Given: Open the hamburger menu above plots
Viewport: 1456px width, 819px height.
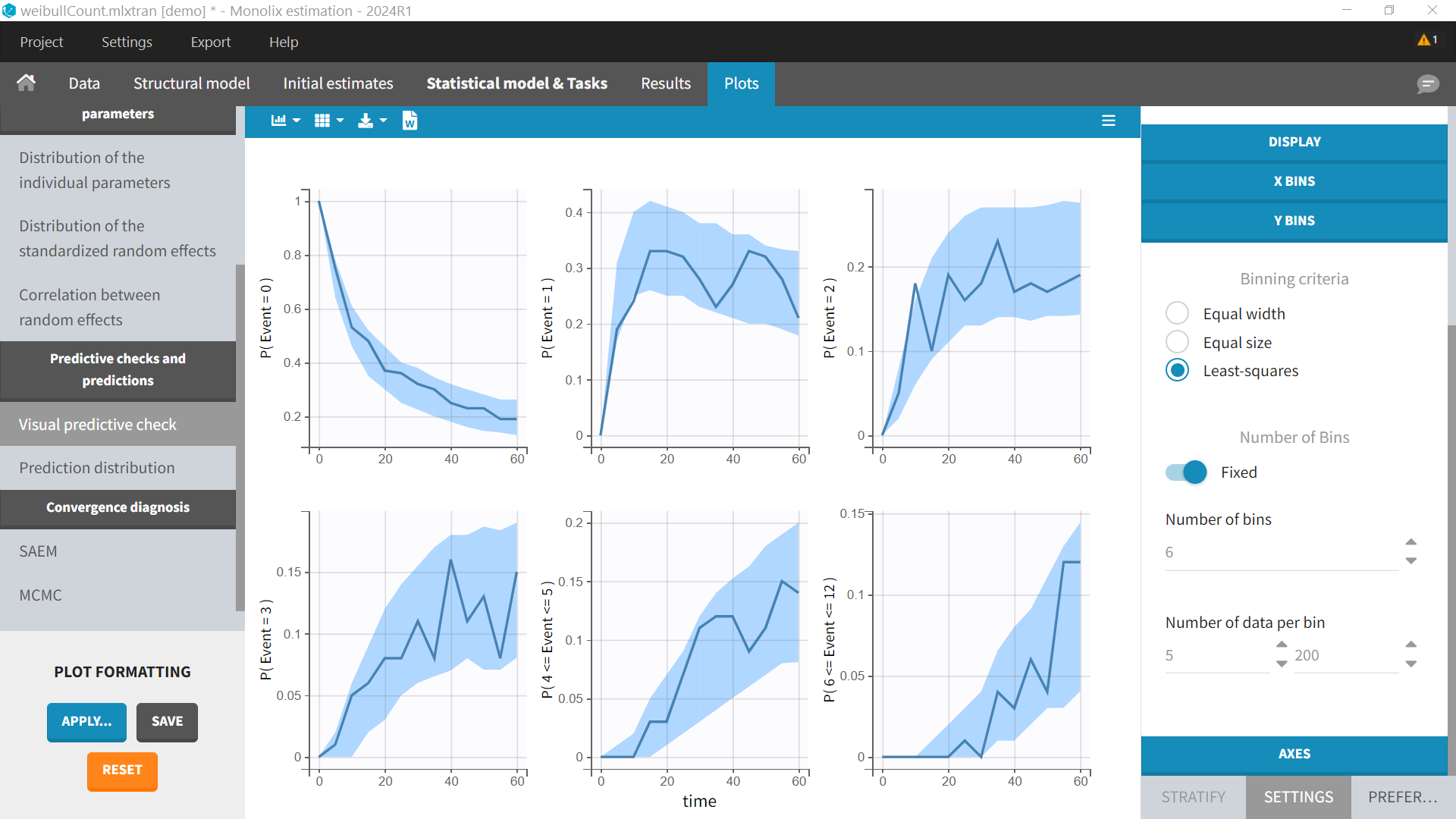Looking at the screenshot, I should coord(1108,121).
